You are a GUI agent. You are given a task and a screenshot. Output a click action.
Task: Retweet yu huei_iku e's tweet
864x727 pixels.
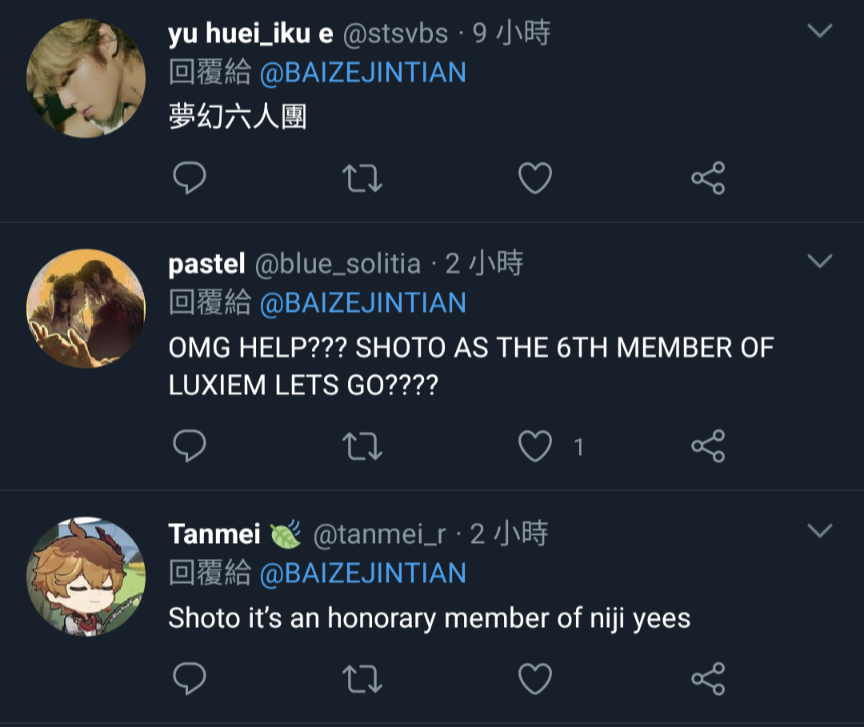[x=362, y=178]
